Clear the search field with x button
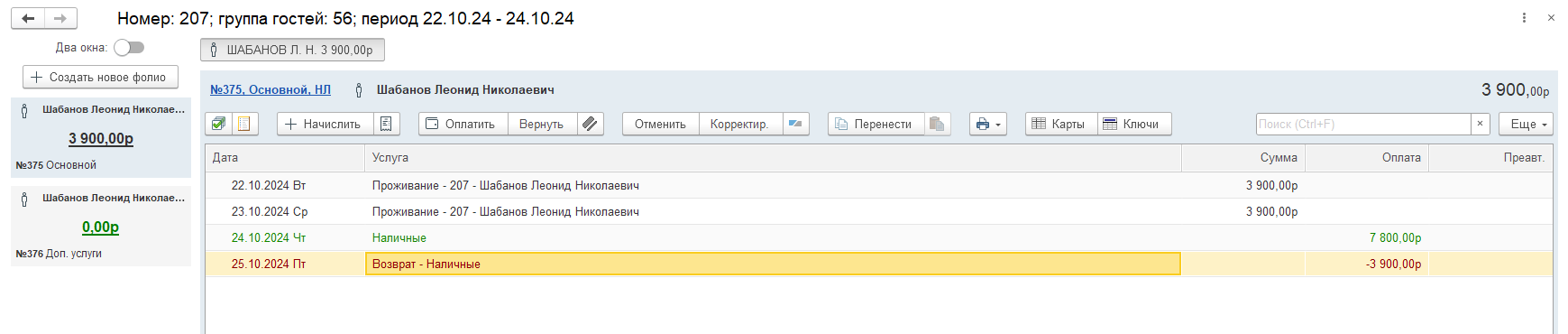The width and height of the screenshot is (1568, 334). pos(1480,124)
